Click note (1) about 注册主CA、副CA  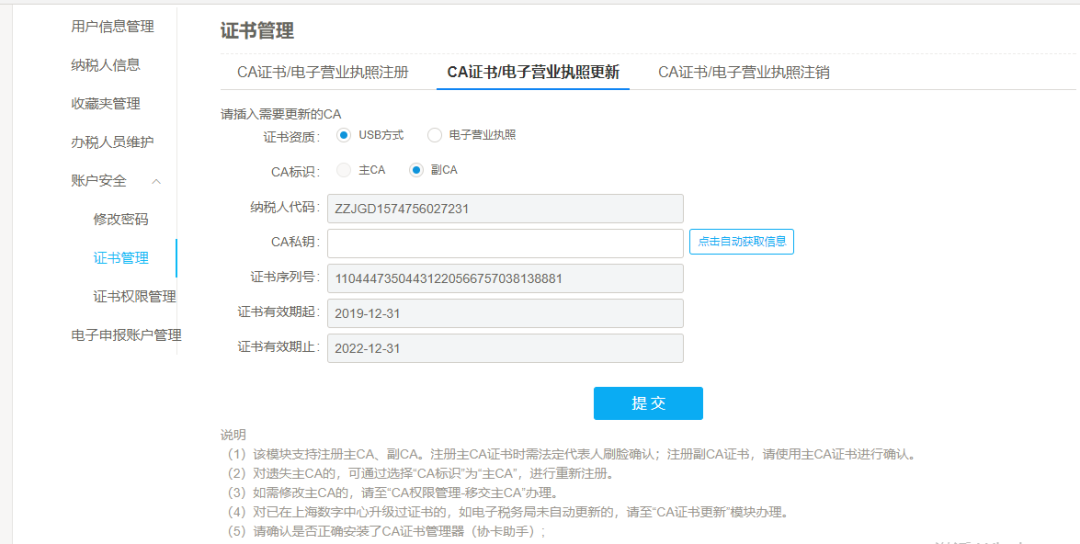570,454
